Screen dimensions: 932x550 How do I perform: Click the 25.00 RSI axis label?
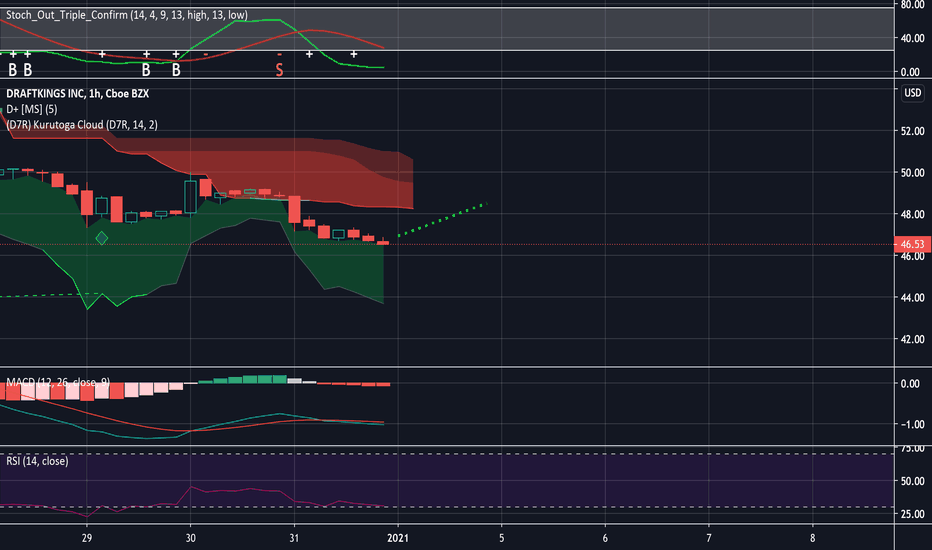click(x=912, y=514)
